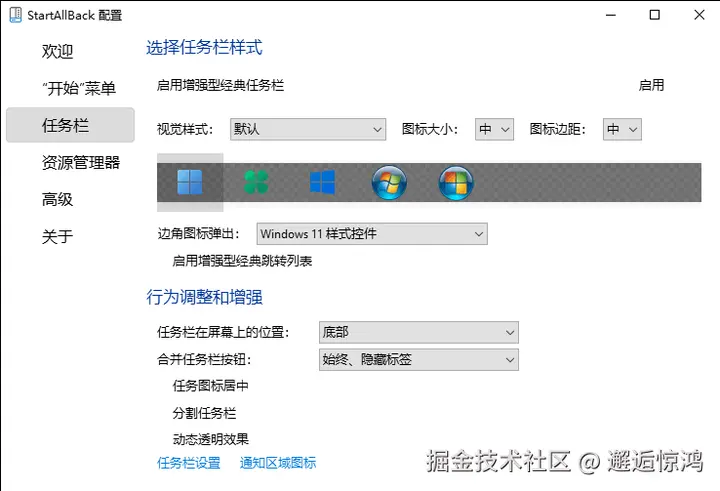Screen dimensions: 720x491
Task: Choose the second, rightmost Windows orb icon
Action: 456,182
